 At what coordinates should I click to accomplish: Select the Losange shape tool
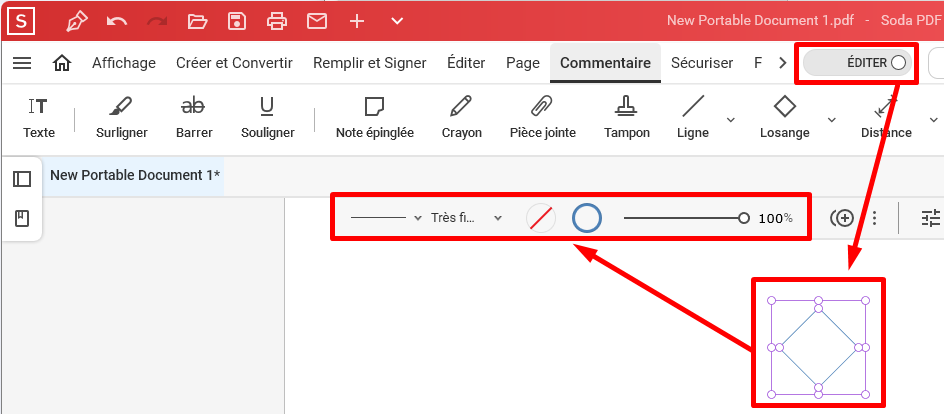[x=784, y=119]
